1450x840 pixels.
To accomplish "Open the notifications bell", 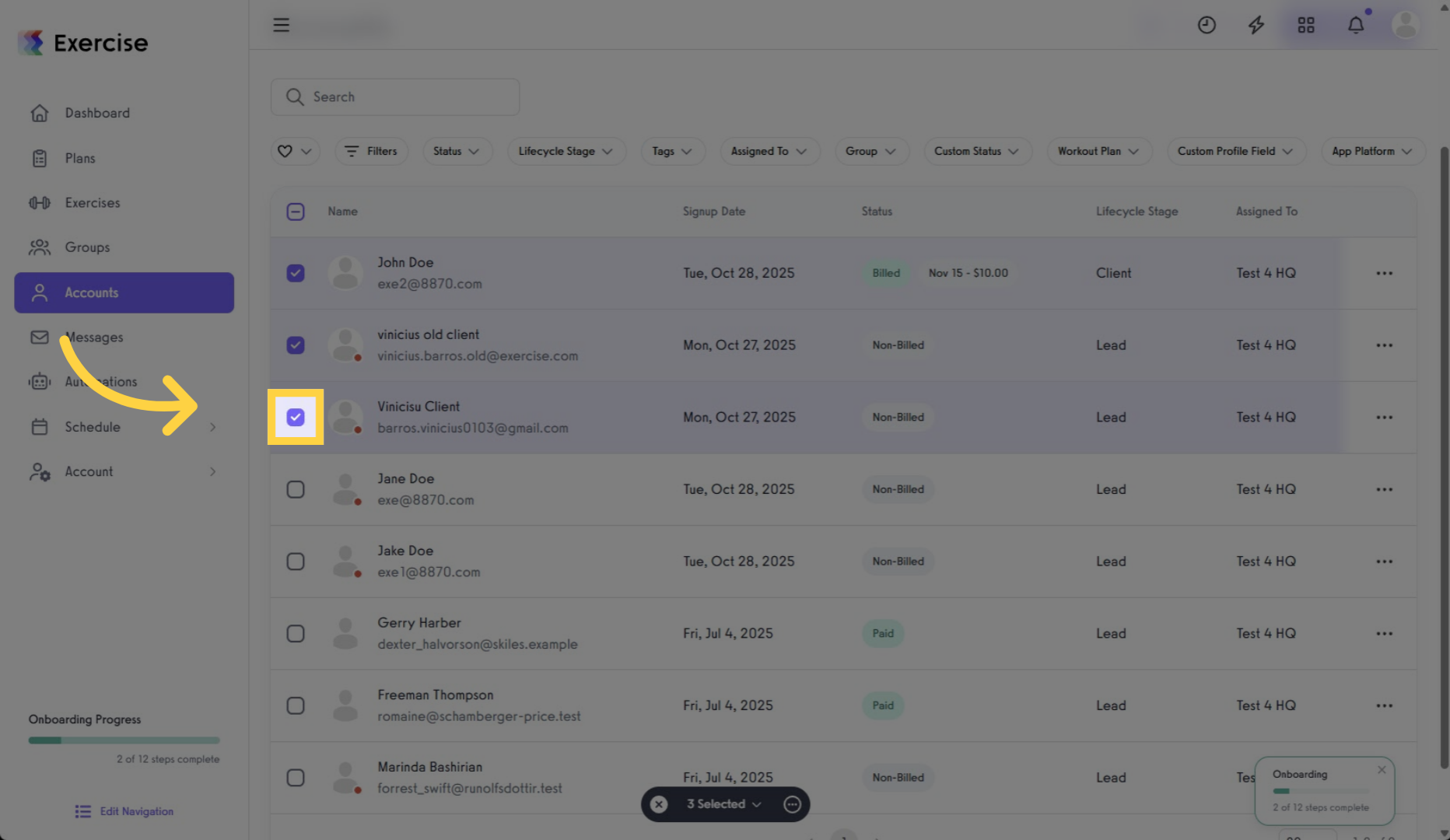I will pyautogui.click(x=1355, y=25).
